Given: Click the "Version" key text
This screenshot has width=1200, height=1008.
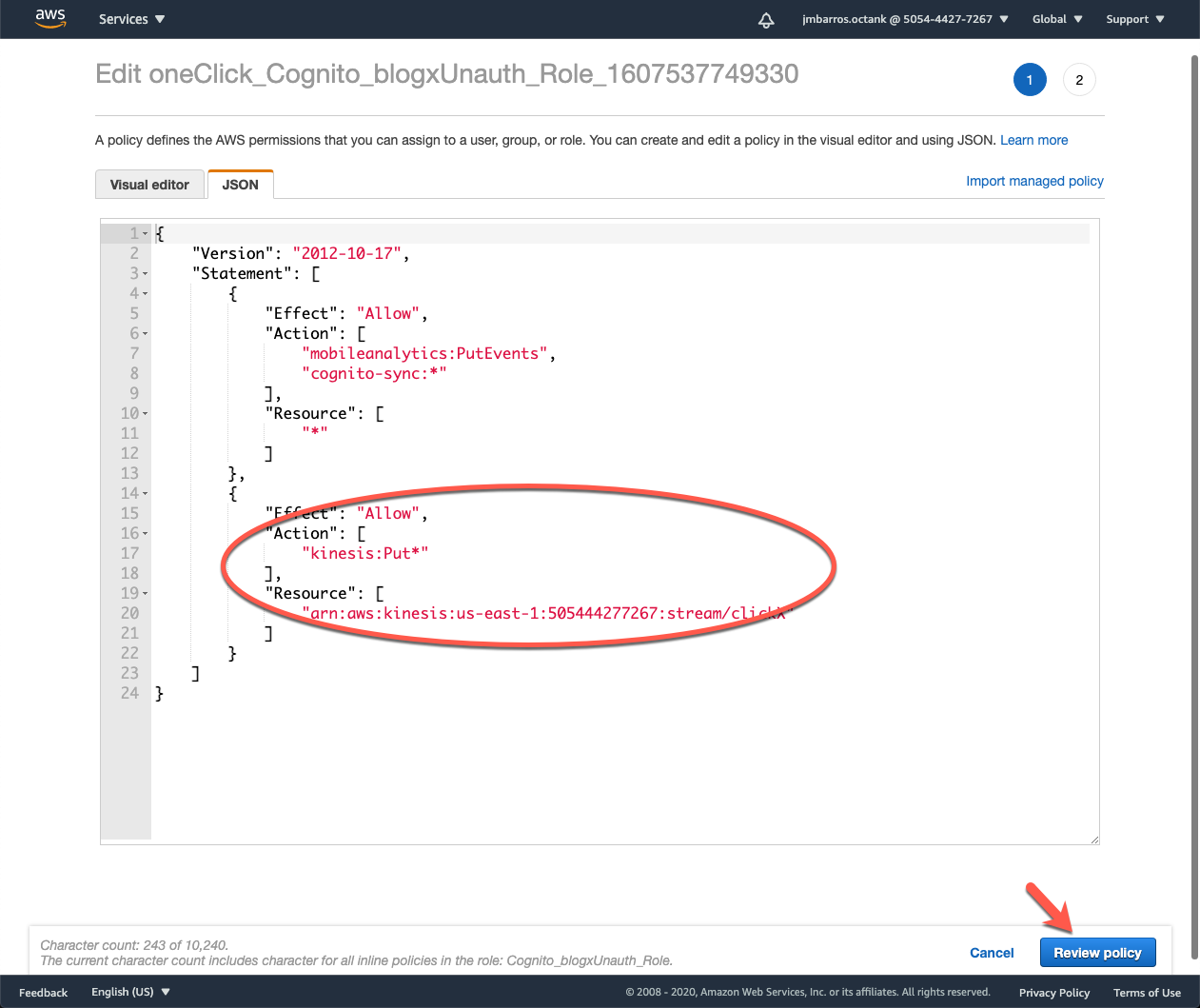Looking at the screenshot, I should (233, 253).
